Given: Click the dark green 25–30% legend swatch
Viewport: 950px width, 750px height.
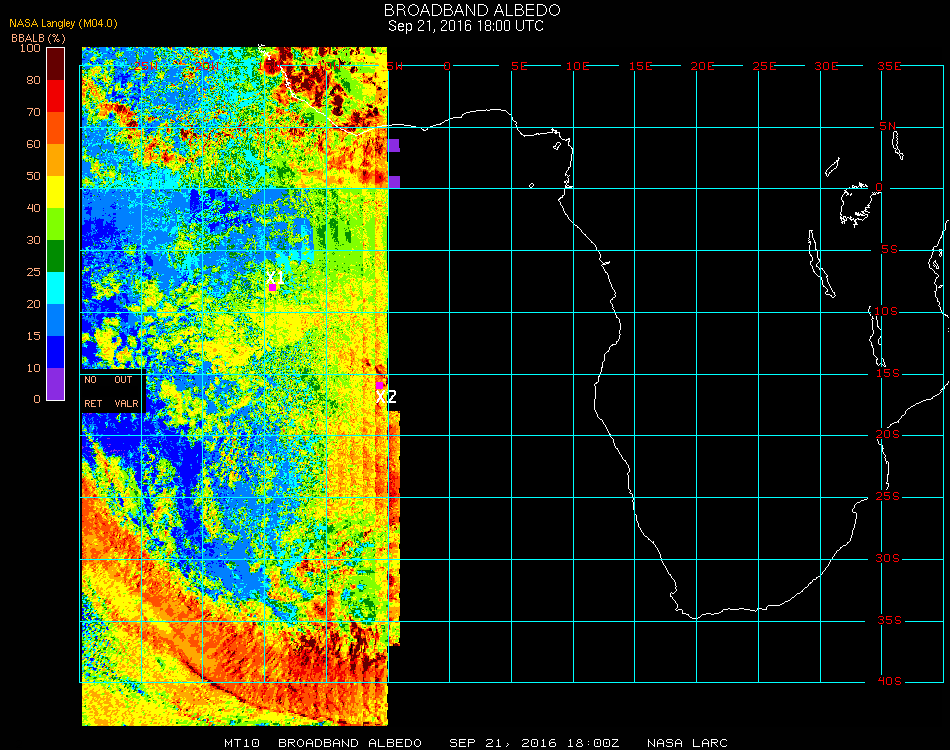Looking at the screenshot, I should point(56,256).
